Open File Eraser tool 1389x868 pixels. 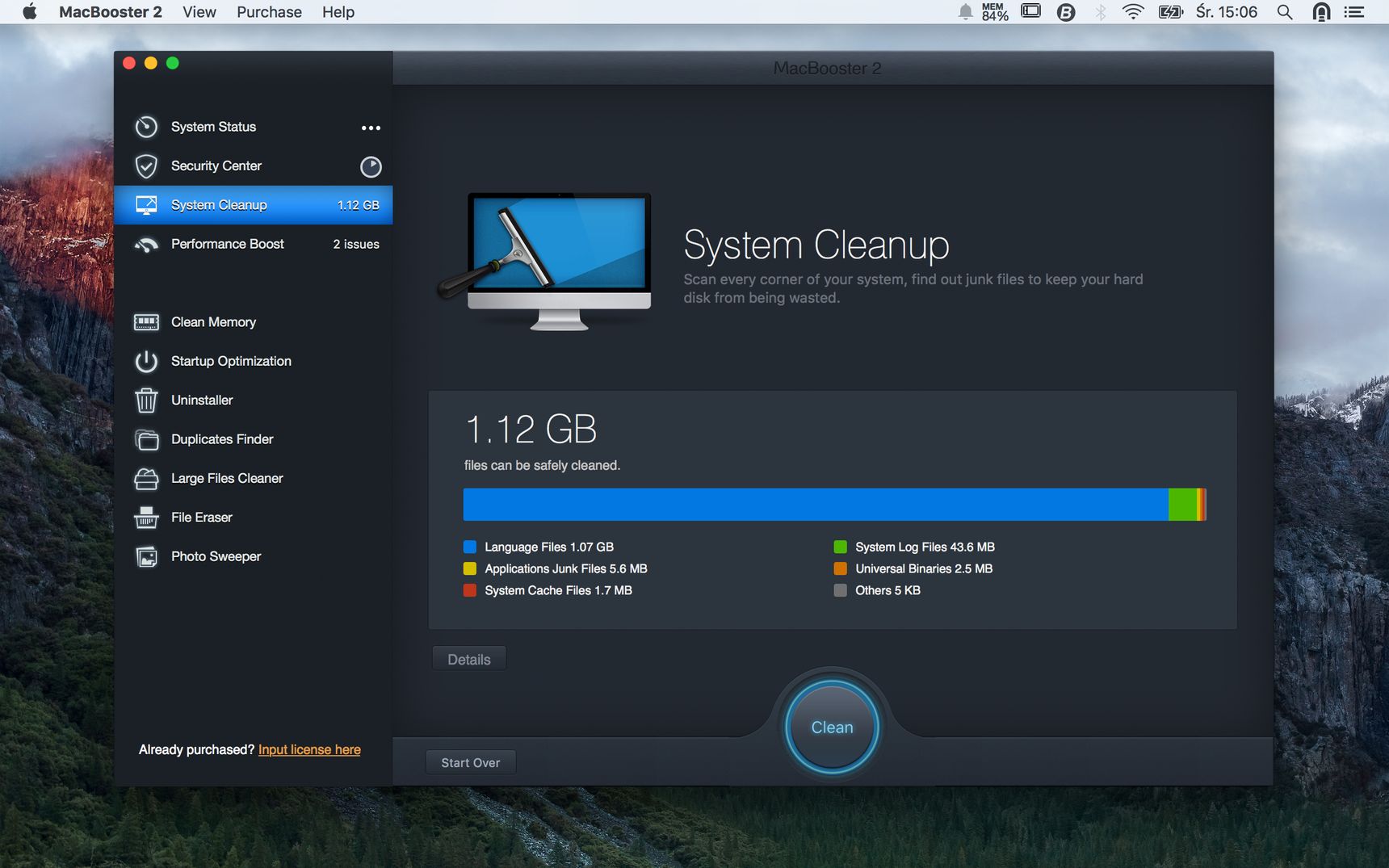tap(254, 518)
